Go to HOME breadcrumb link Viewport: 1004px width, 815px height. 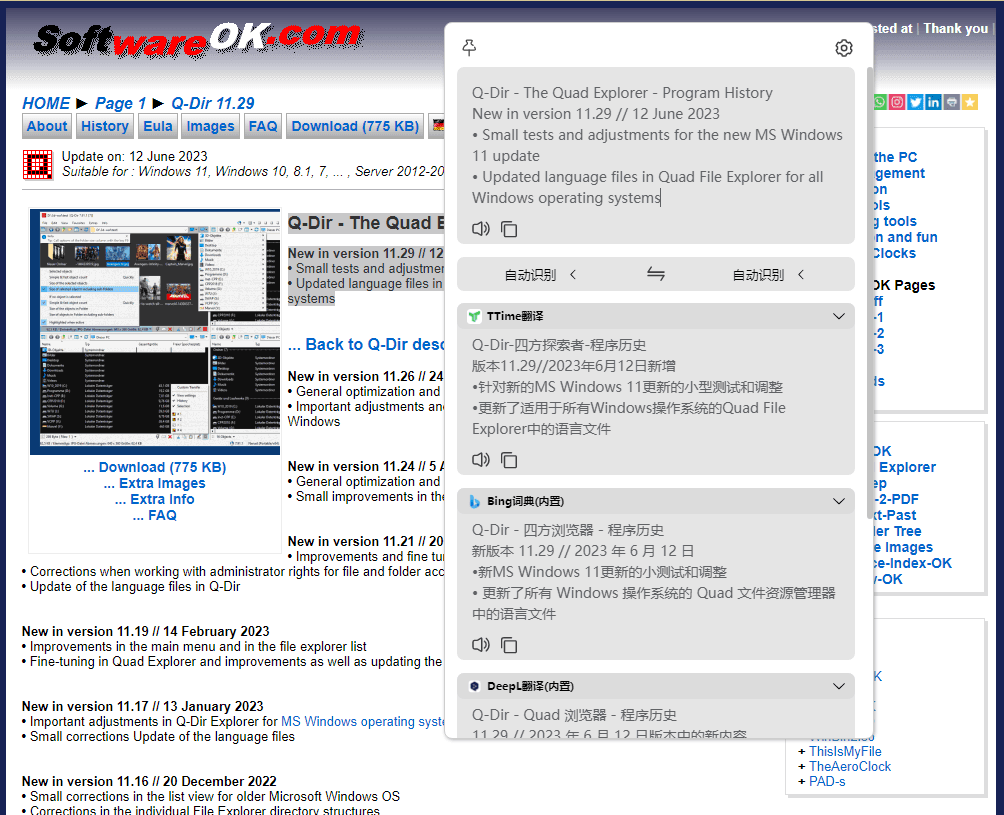click(x=46, y=103)
